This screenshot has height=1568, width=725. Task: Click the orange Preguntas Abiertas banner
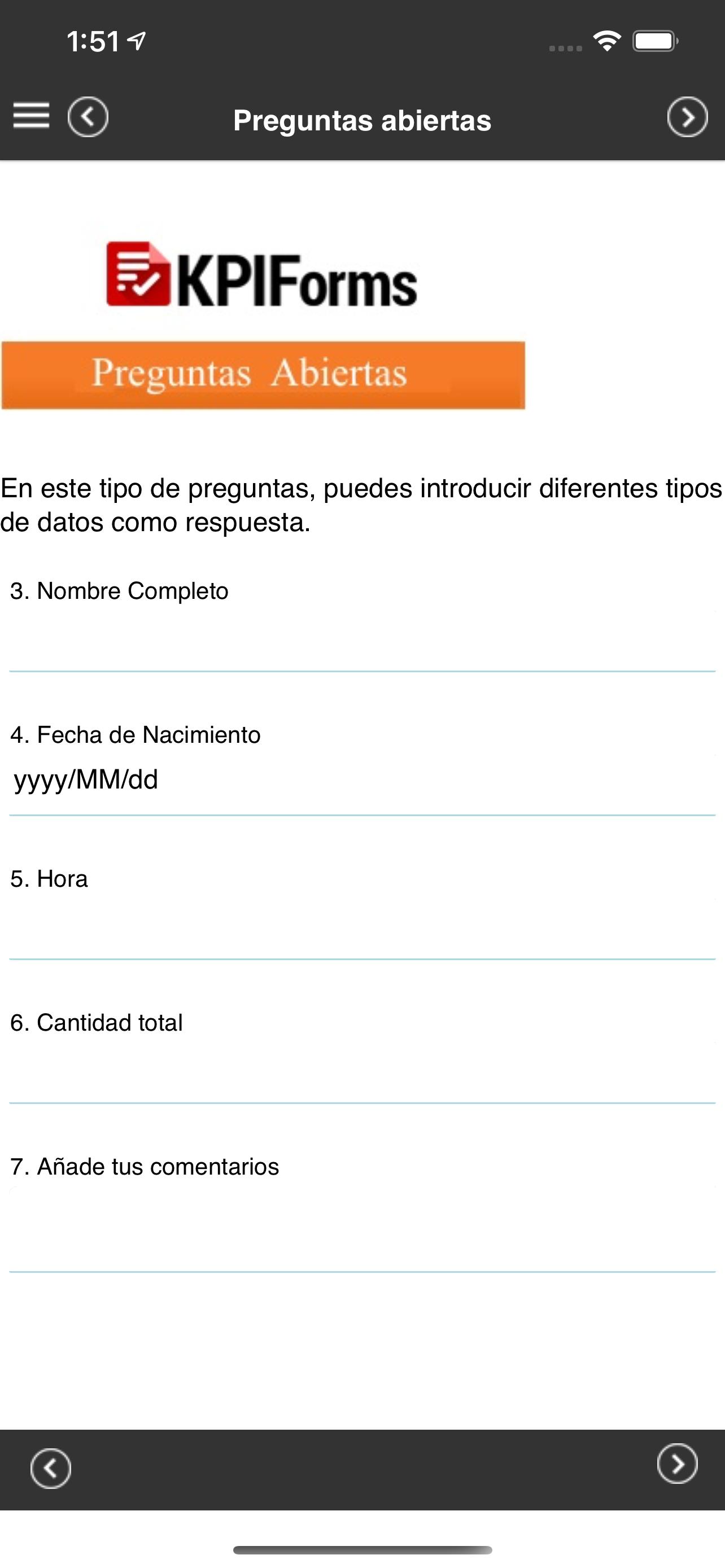263,375
